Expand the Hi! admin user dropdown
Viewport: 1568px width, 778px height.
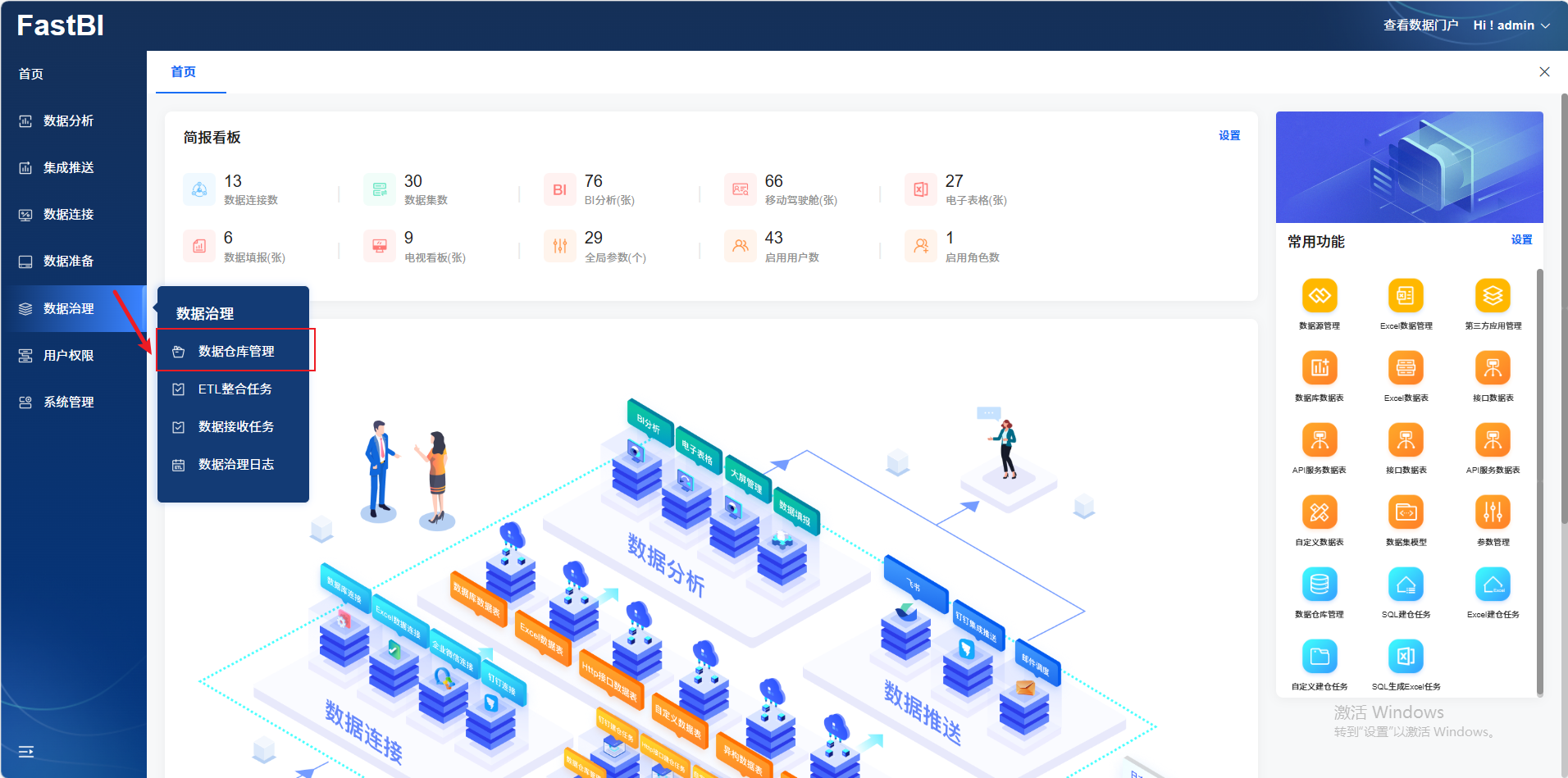point(1511,25)
